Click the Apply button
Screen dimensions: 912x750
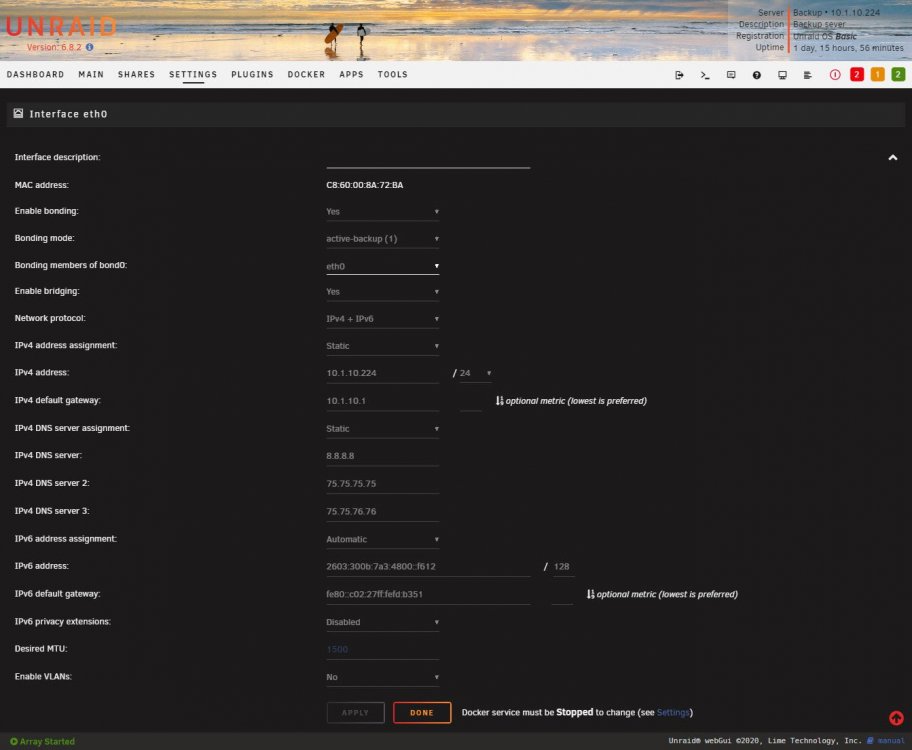[355, 713]
